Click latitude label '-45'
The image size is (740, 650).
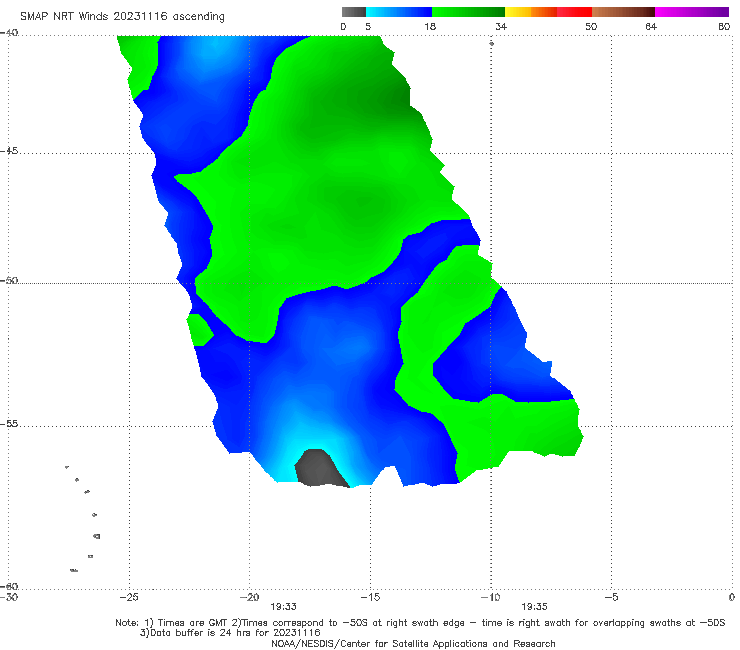pyautogui.click(x=9, y=151)
